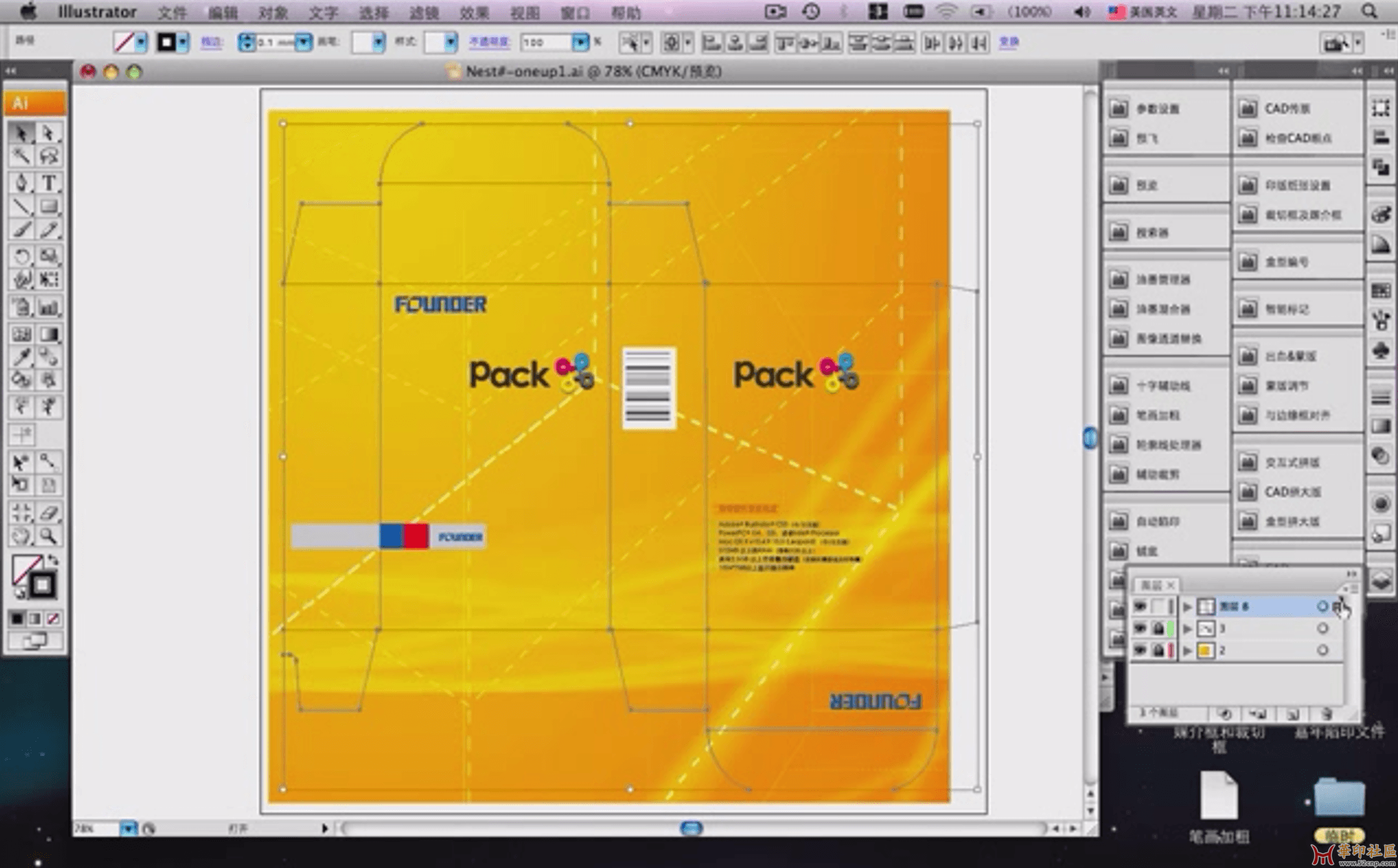
Task: Select the Pen tool
Action: coord(21,182)
